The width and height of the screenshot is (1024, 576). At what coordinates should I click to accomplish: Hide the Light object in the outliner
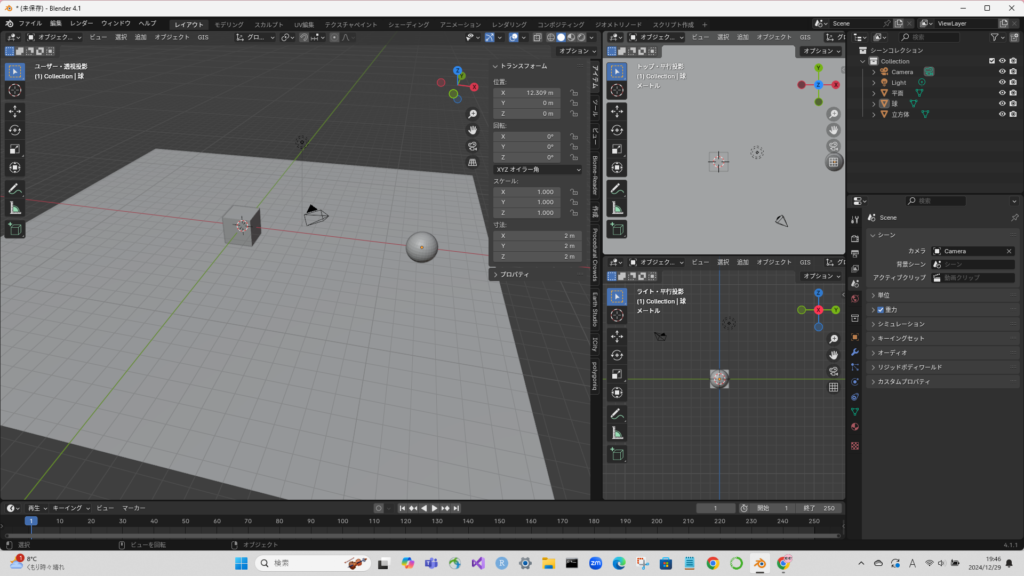1002,83
